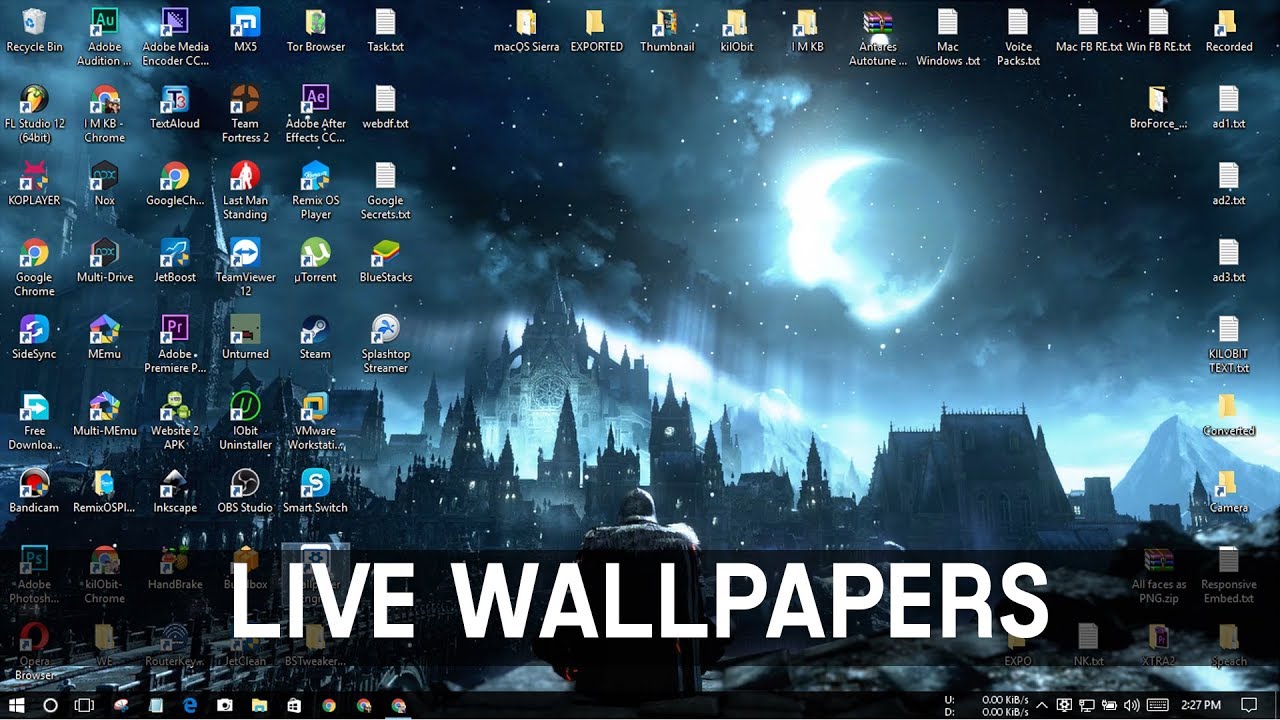This screenshot has height=720, width=1280.
Task: Open Adobe Media Encoder CC shortcut
Action: (175, 37)
